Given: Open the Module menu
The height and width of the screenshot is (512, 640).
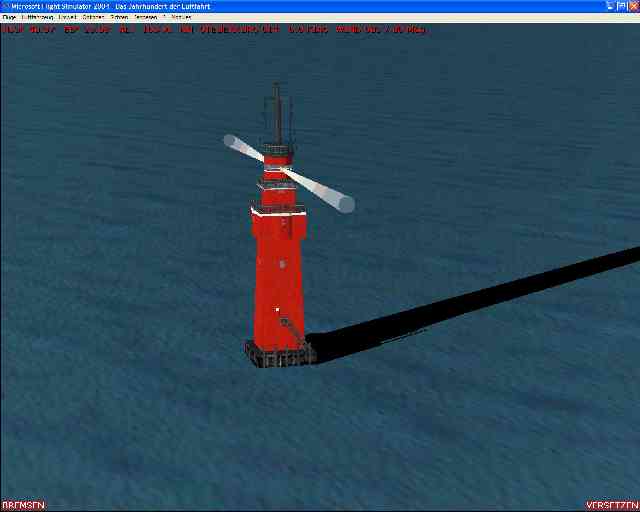Looking at the screenshot, I should coord(181,17).
